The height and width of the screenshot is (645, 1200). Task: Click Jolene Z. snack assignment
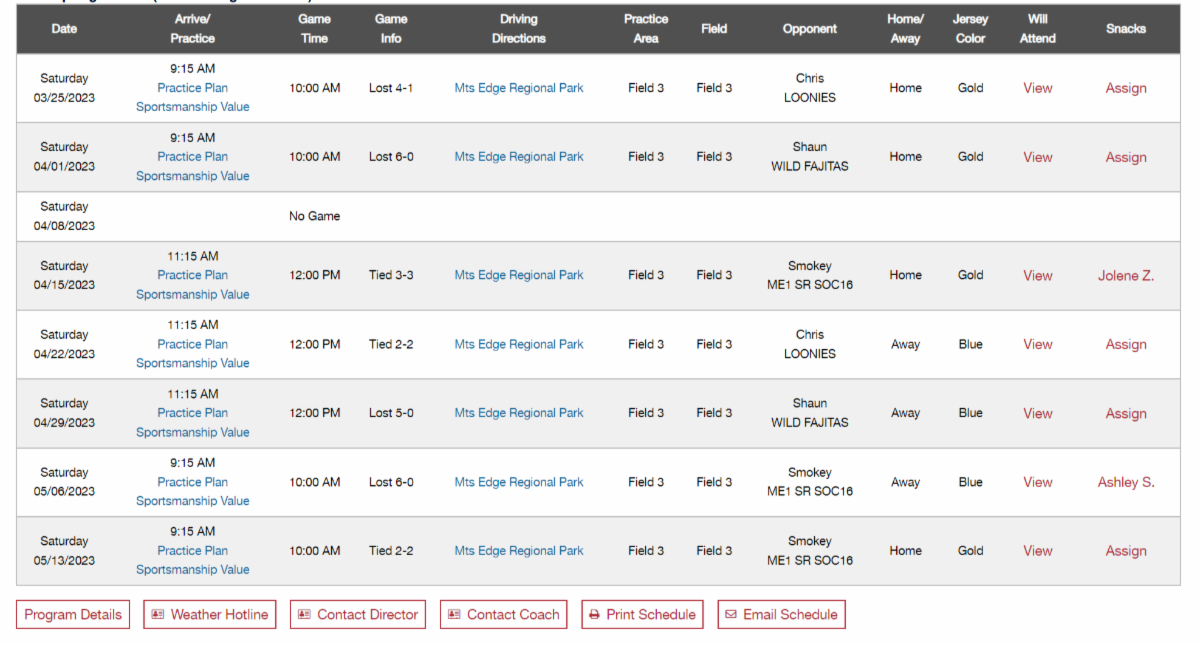[x=1126, y=275]
